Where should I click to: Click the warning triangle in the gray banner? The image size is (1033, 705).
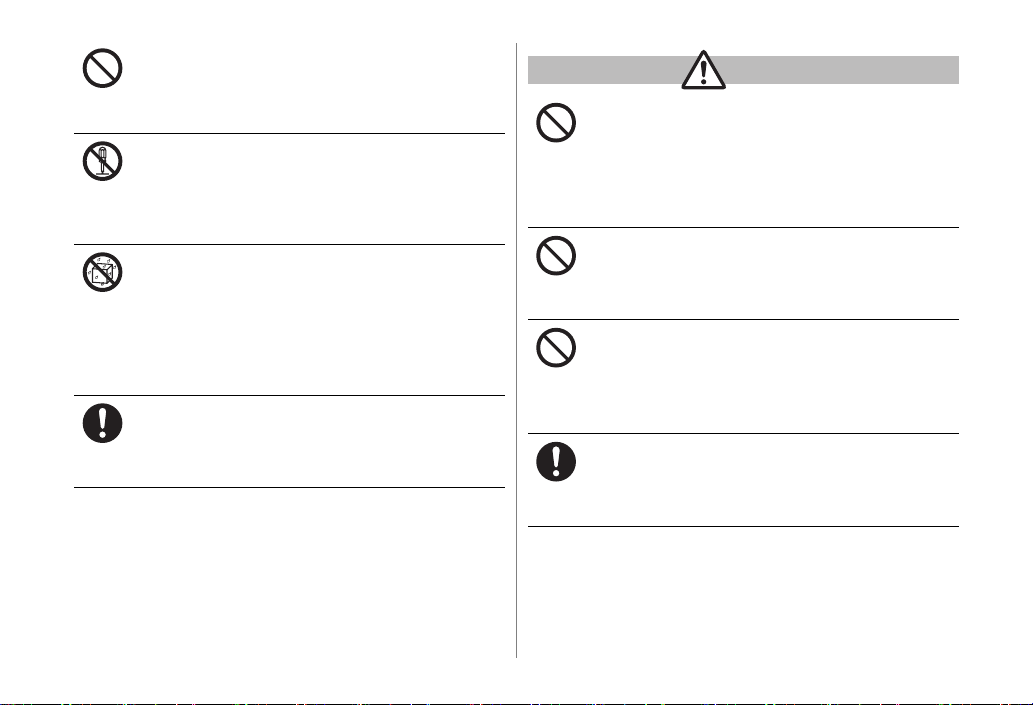click(704, 70)
